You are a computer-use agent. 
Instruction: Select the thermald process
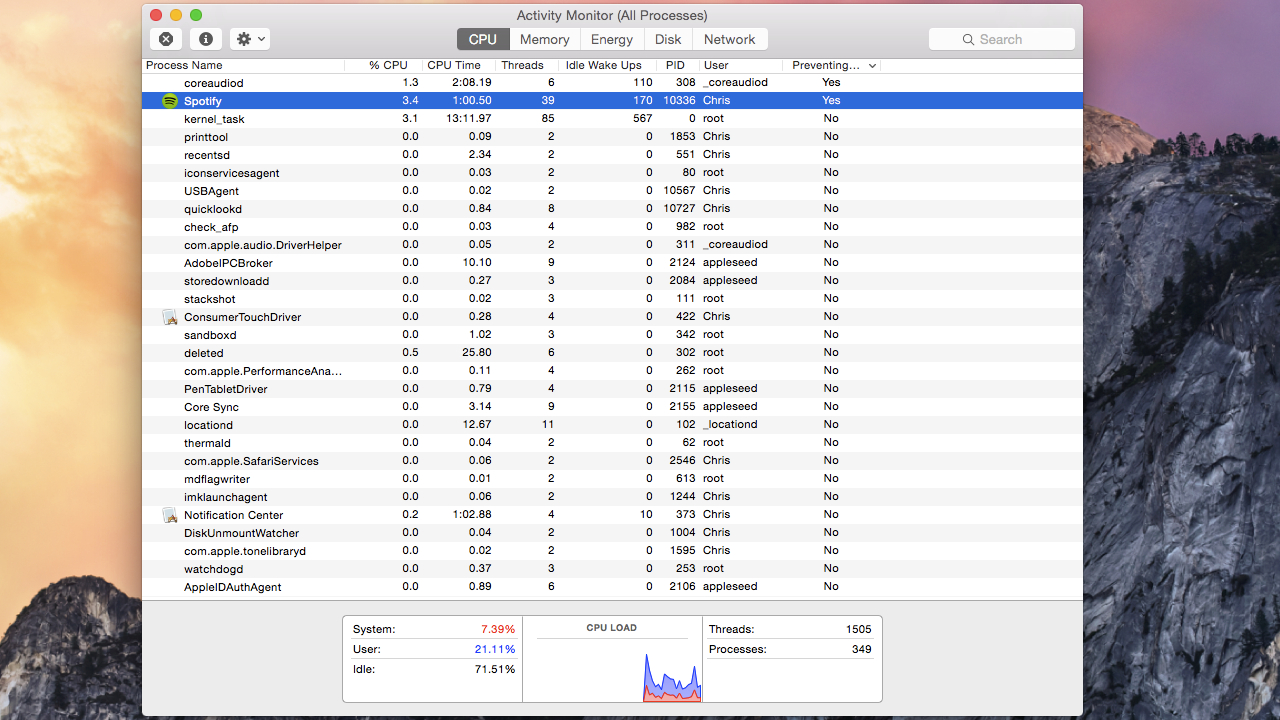(207, 443)
